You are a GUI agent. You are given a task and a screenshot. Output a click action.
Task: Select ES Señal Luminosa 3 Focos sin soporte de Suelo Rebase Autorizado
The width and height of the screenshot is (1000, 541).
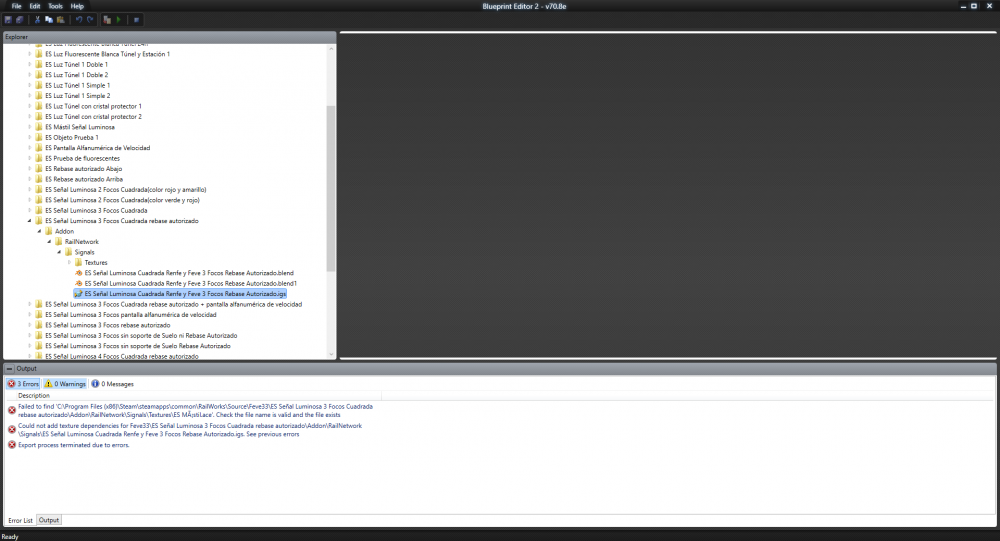(138, 346)
